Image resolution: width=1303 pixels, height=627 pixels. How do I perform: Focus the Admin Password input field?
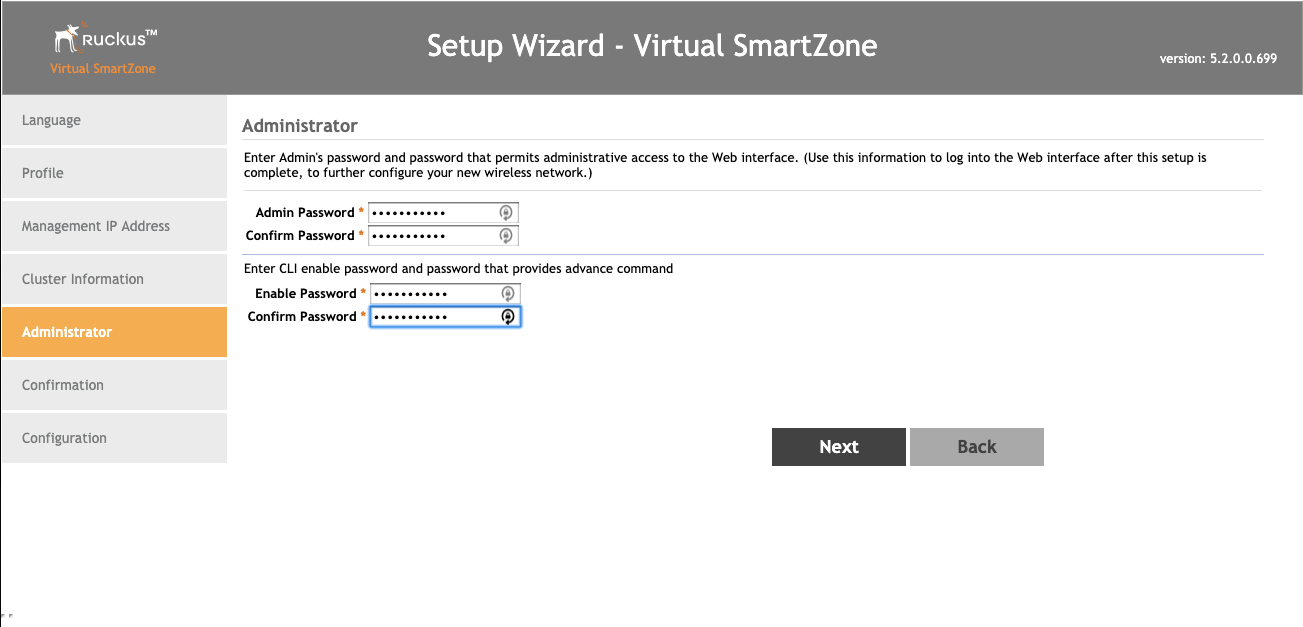coord(432,212)
